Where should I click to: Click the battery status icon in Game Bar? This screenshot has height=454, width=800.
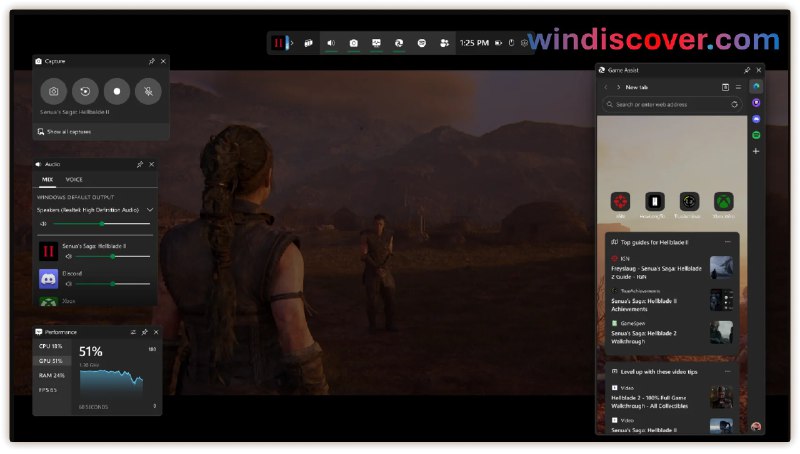pyautogui.click(x=498, y=43)
